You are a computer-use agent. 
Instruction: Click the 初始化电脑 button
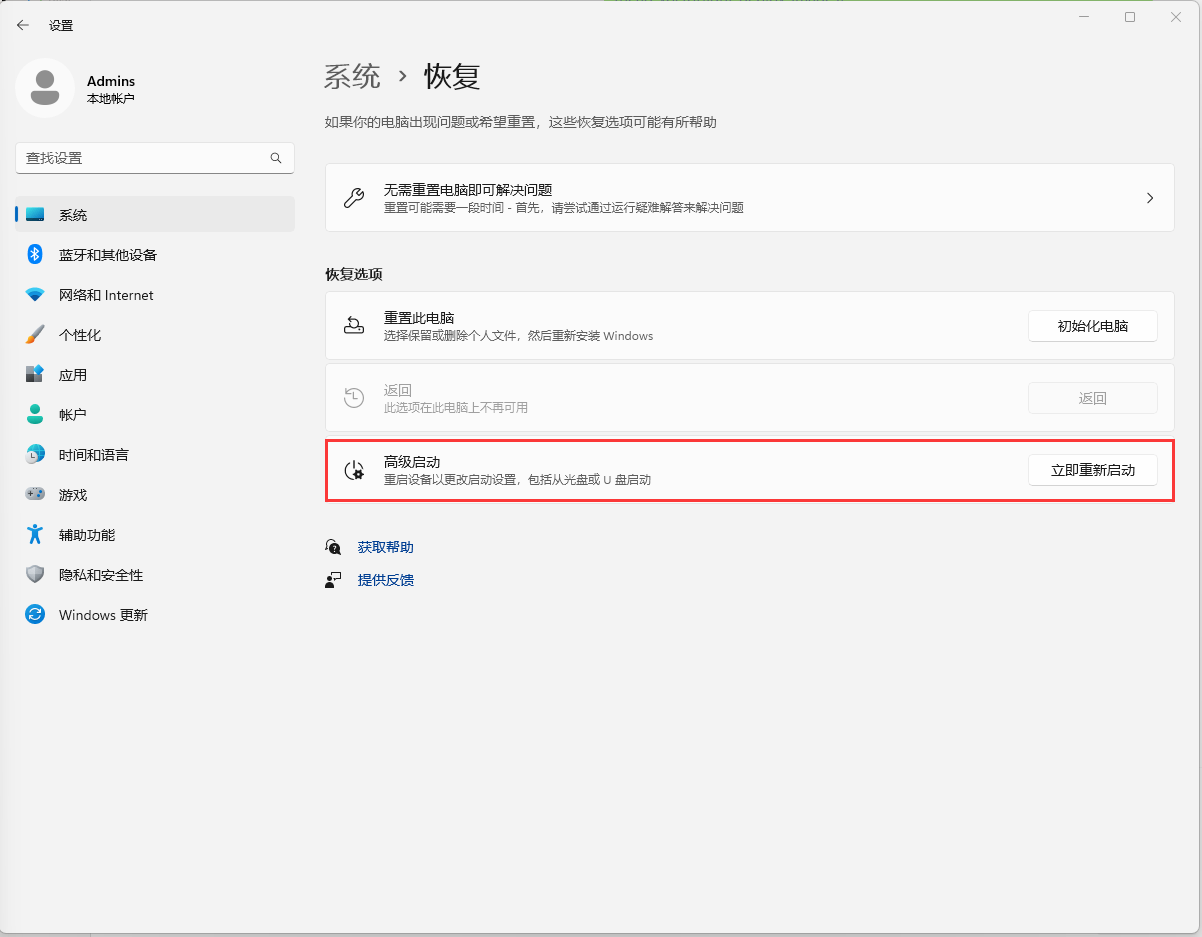click(x=1093, y=326)
